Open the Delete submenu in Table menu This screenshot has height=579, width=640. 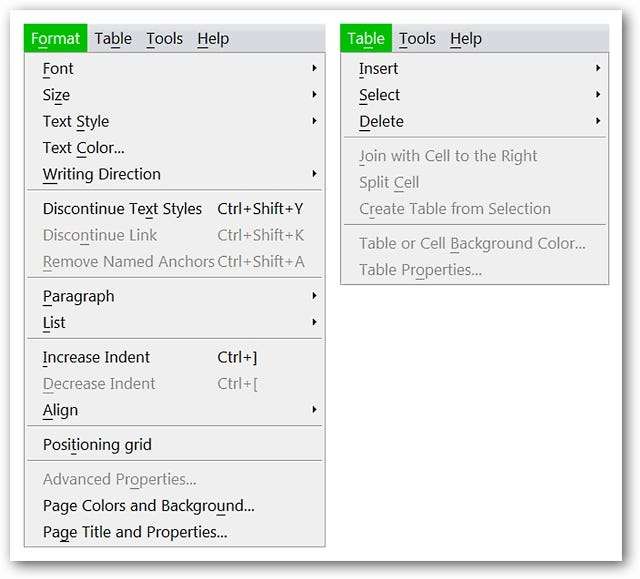[x=381, y=121]
